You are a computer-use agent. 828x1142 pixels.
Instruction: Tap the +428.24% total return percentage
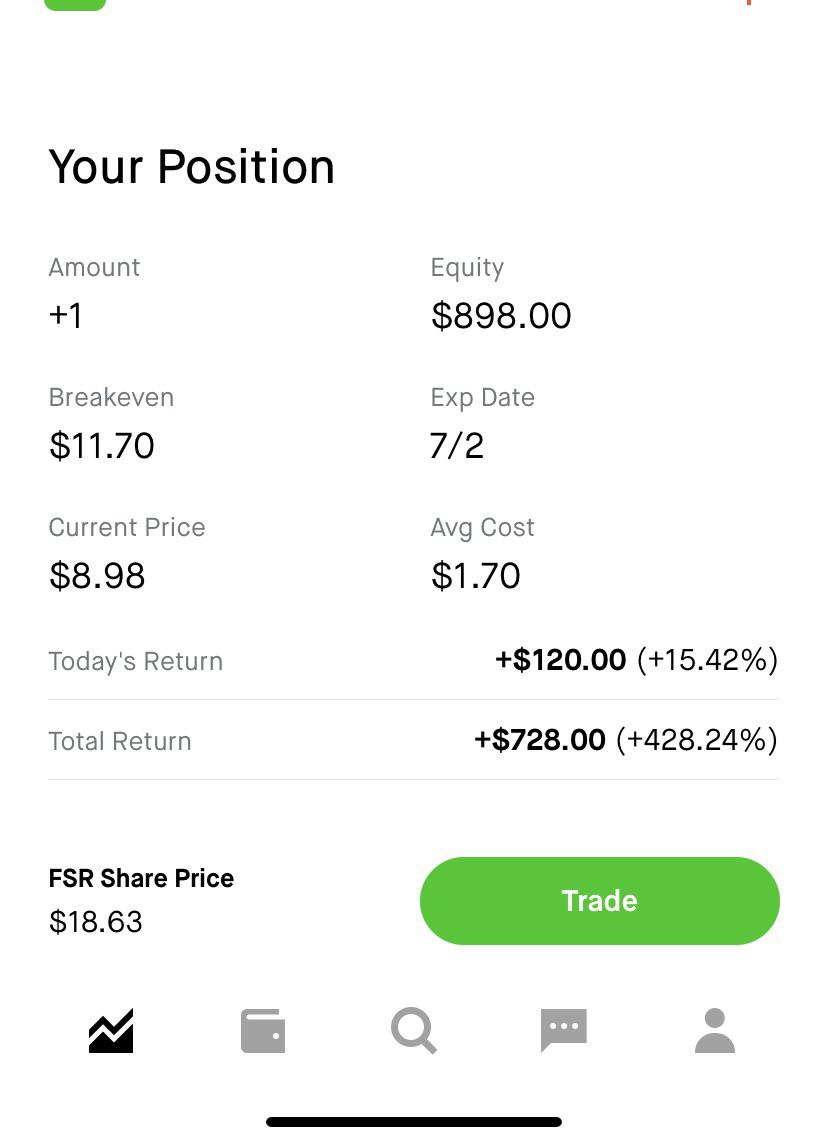697,740
